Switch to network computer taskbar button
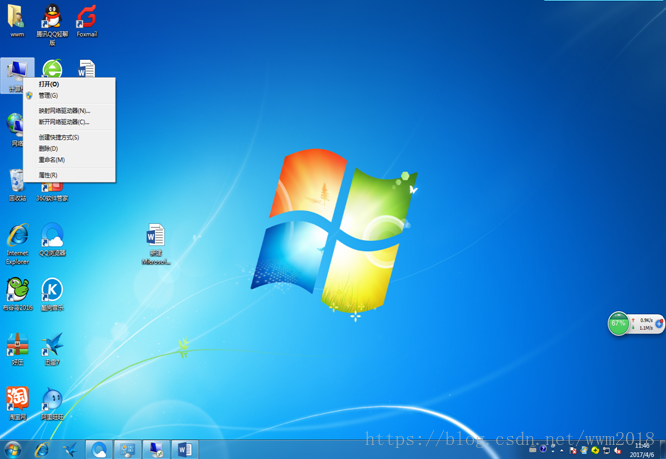 [x=156, y=450]
